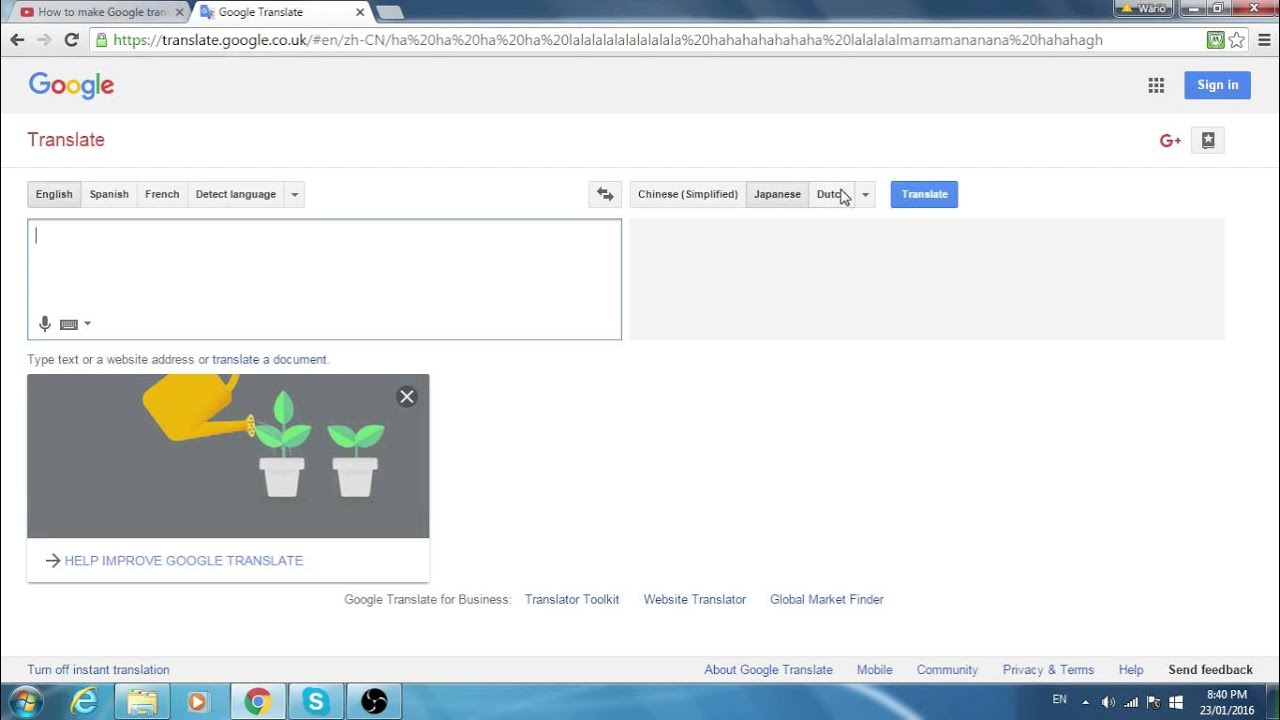Open the on-screen keyboard input tool
This screenshot has width=1280, height=720.
coord(69,324)
